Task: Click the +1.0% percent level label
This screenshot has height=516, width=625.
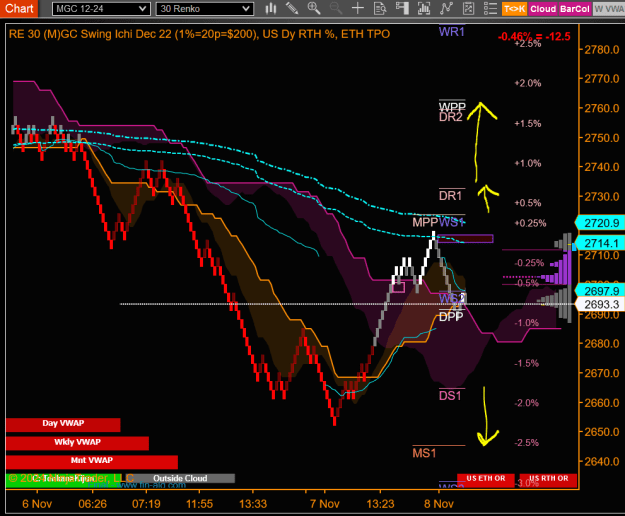Action: coord(528,163)
